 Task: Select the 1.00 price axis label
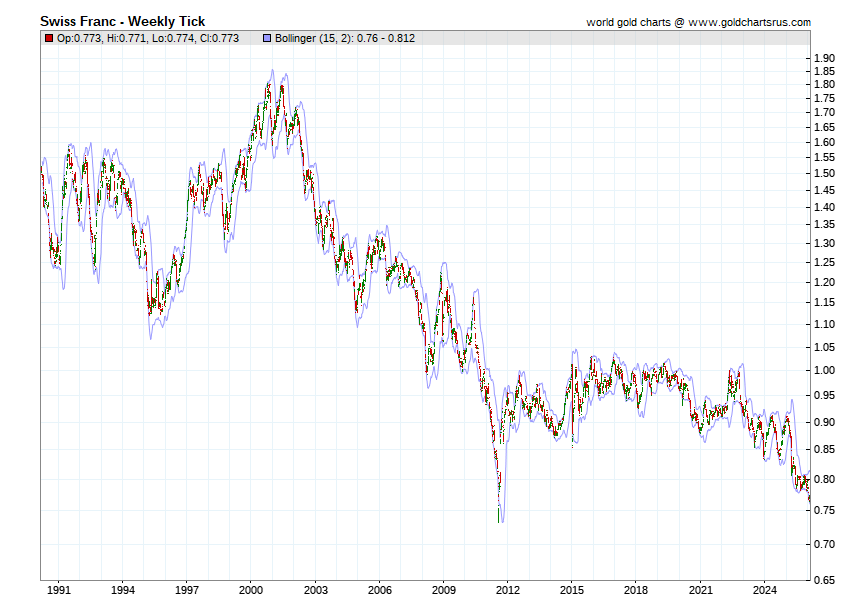(x=823, y=371)
